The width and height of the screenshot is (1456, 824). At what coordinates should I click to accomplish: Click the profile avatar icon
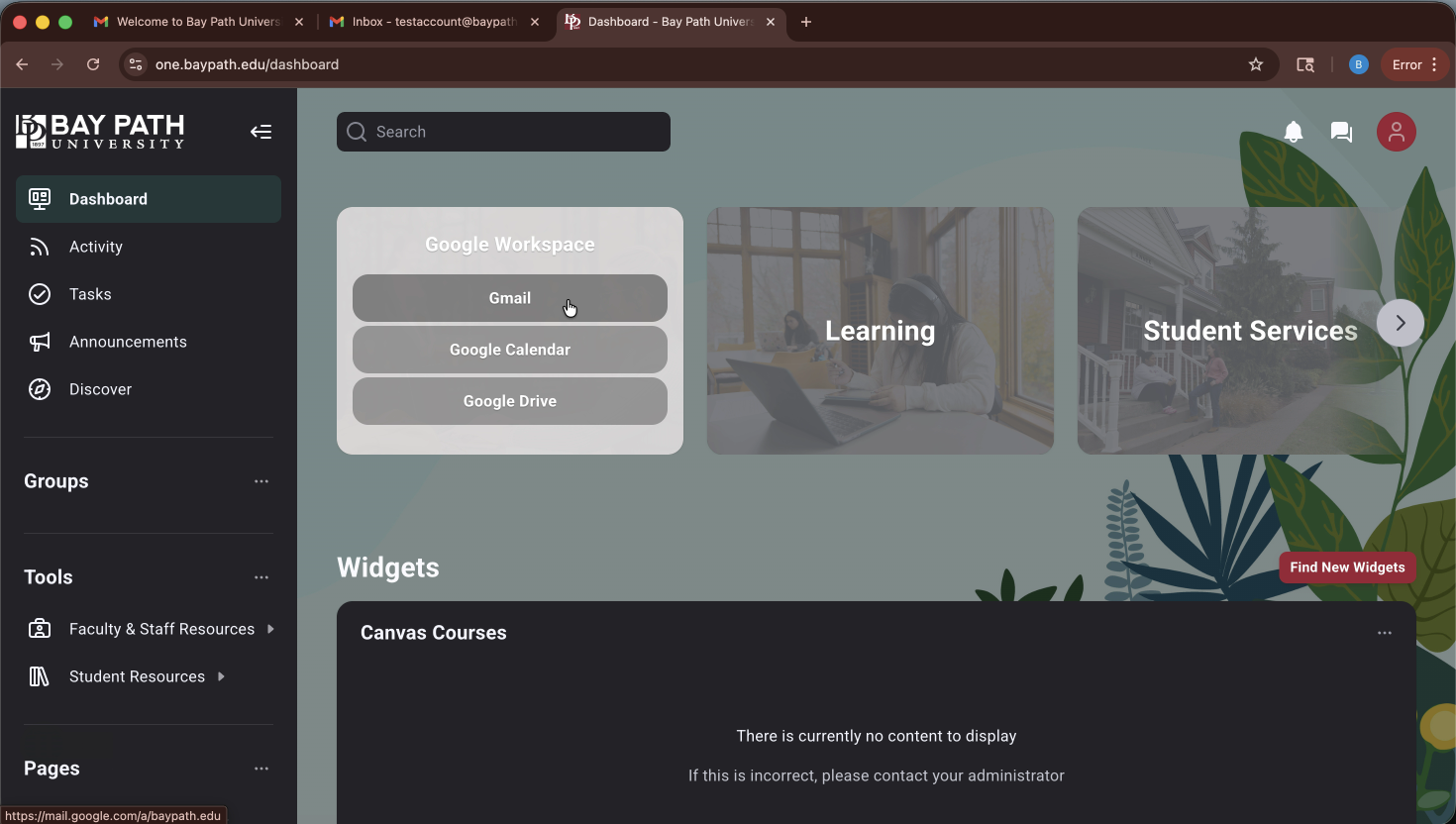1397,131
